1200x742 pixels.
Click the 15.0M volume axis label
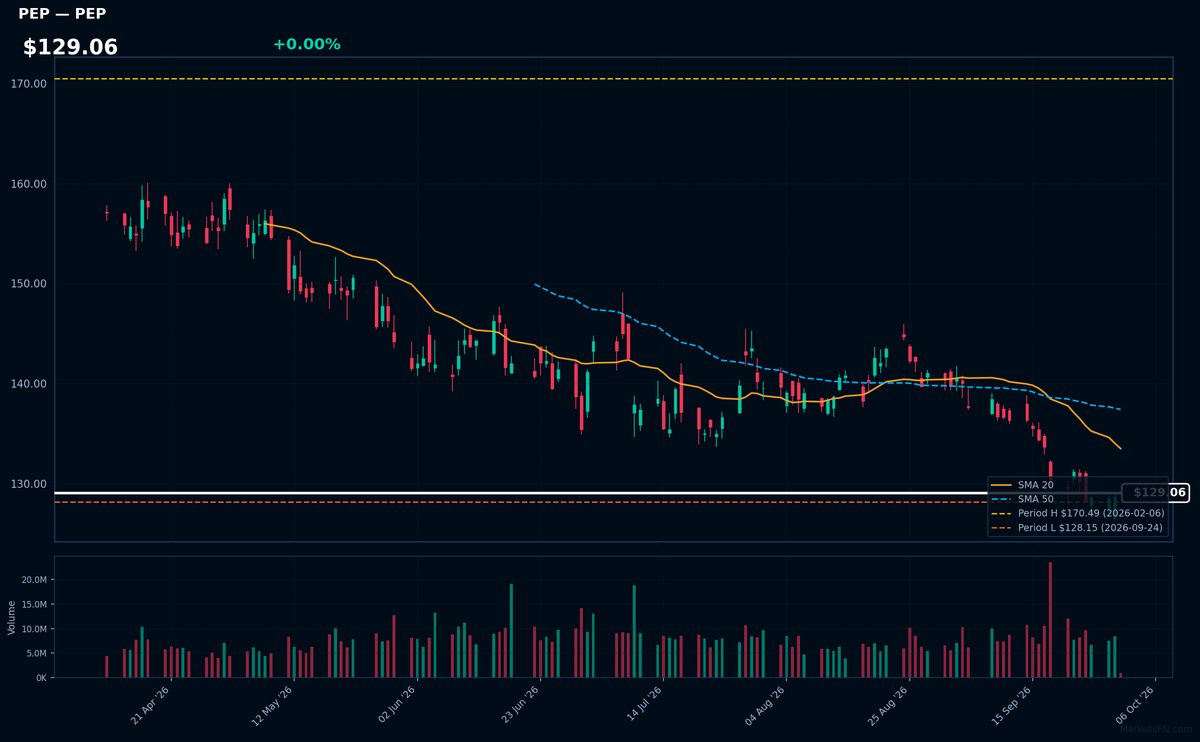[x=34, y=605]
